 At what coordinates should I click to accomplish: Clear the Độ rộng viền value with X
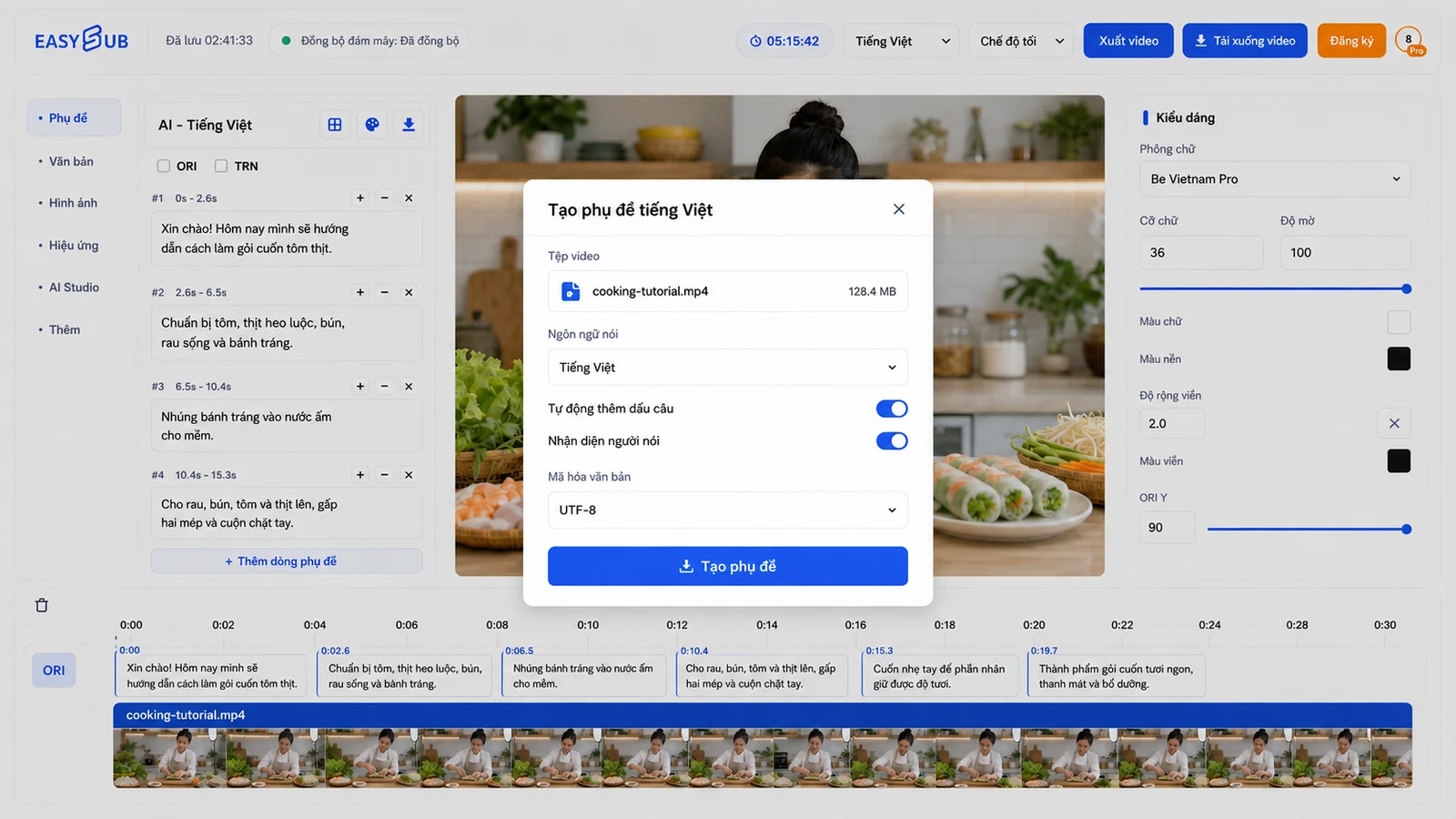coord(1394,423)
